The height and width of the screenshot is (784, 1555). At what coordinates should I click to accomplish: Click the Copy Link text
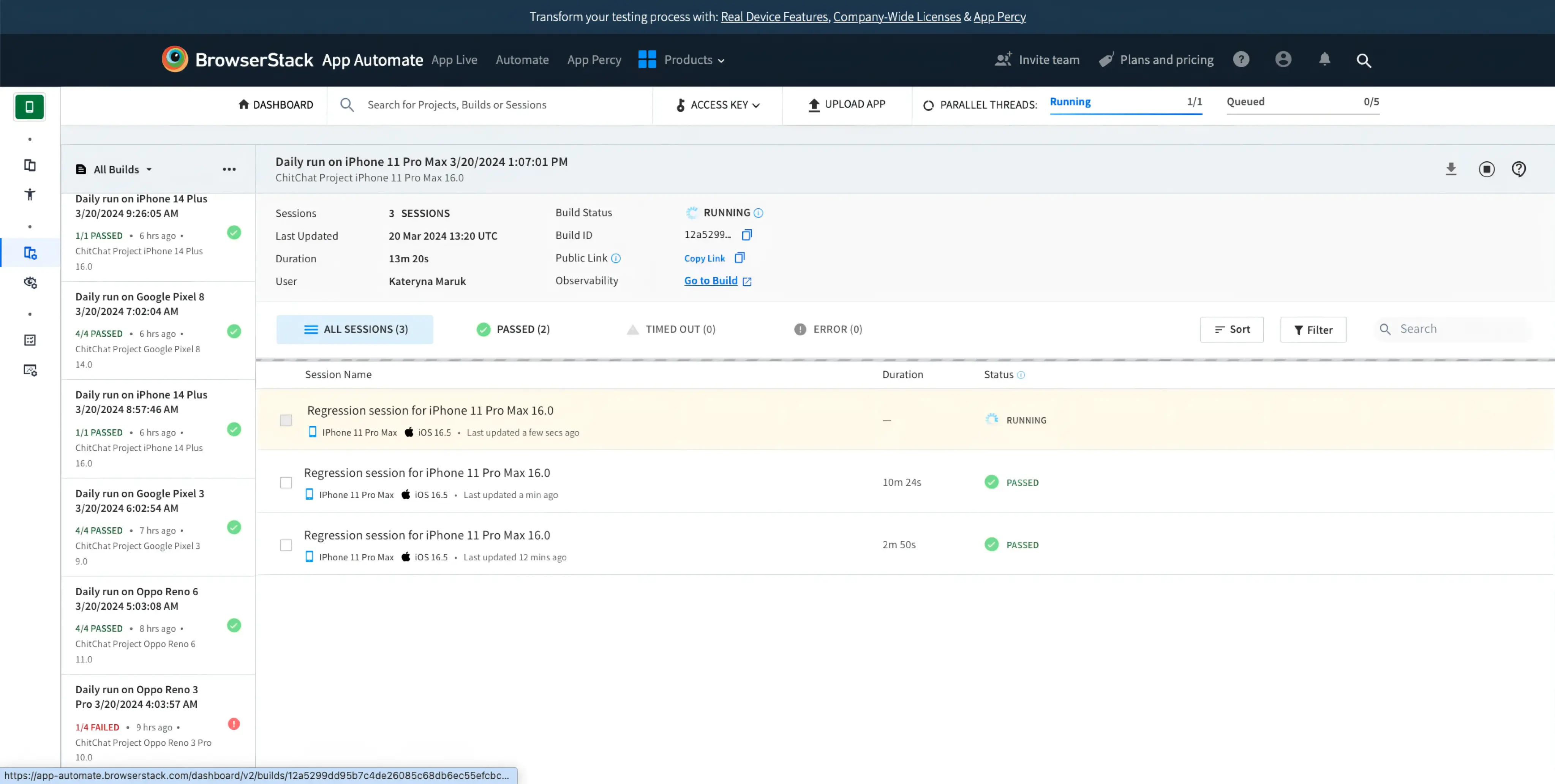[705, 258]
